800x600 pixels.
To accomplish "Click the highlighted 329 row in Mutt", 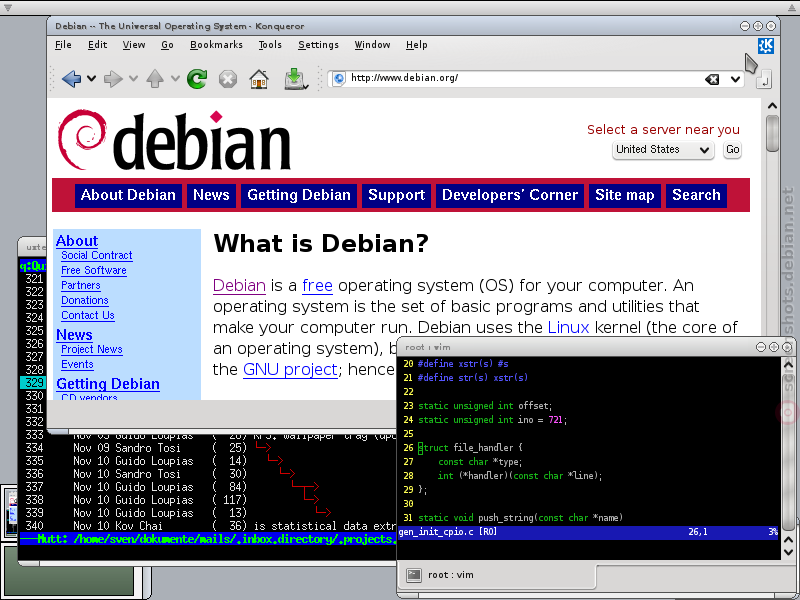I will (33, 383).
